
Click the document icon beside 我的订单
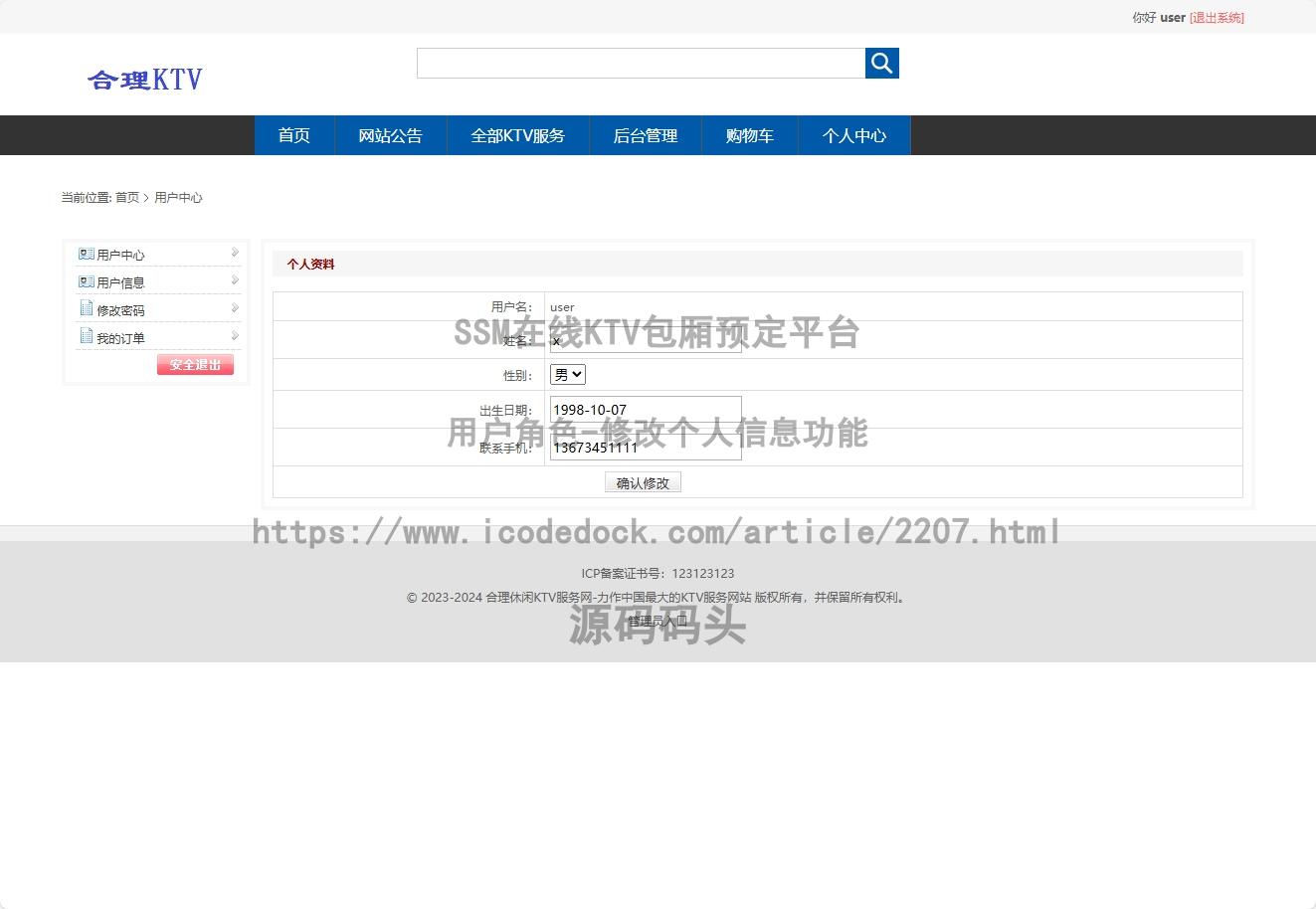[x=86, y=337]
